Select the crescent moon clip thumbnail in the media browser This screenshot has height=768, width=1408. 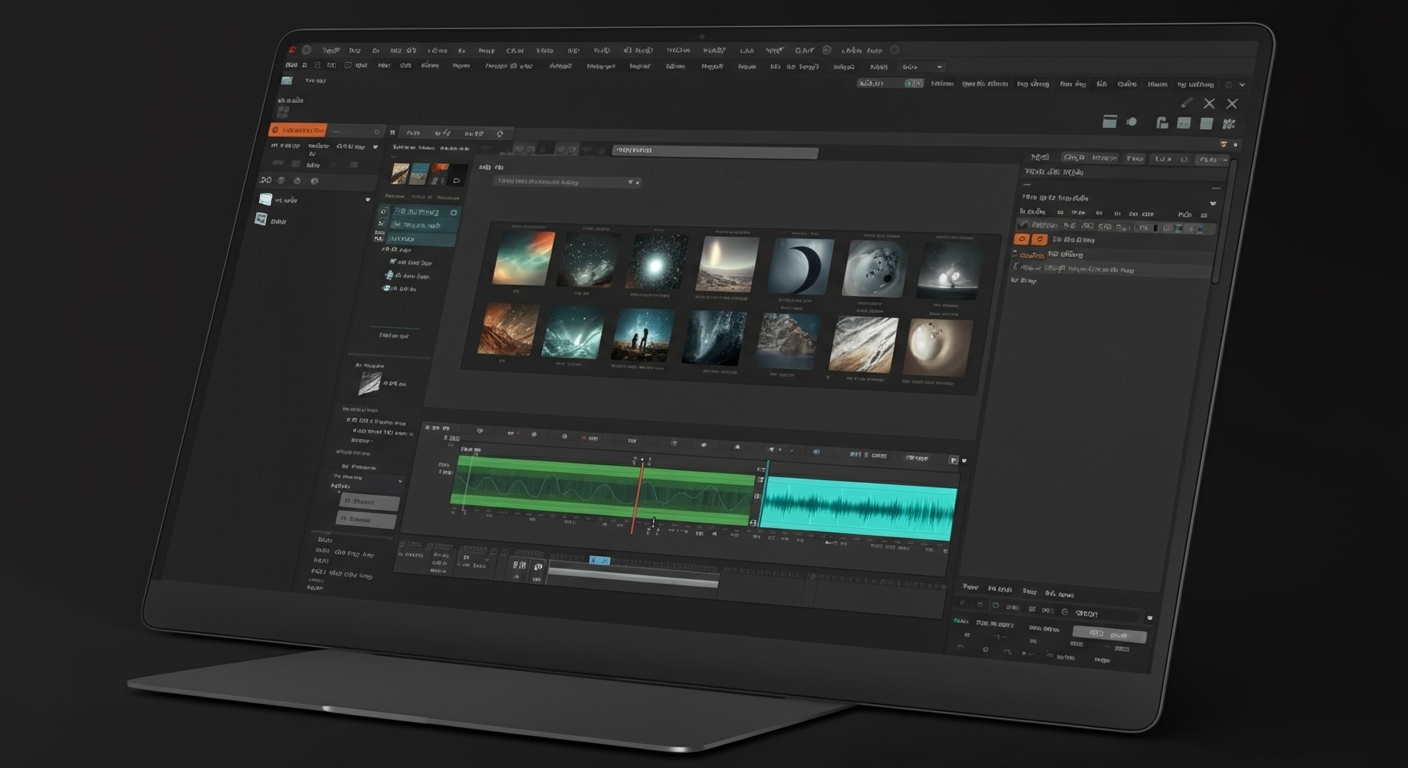[x=799, y=265]
